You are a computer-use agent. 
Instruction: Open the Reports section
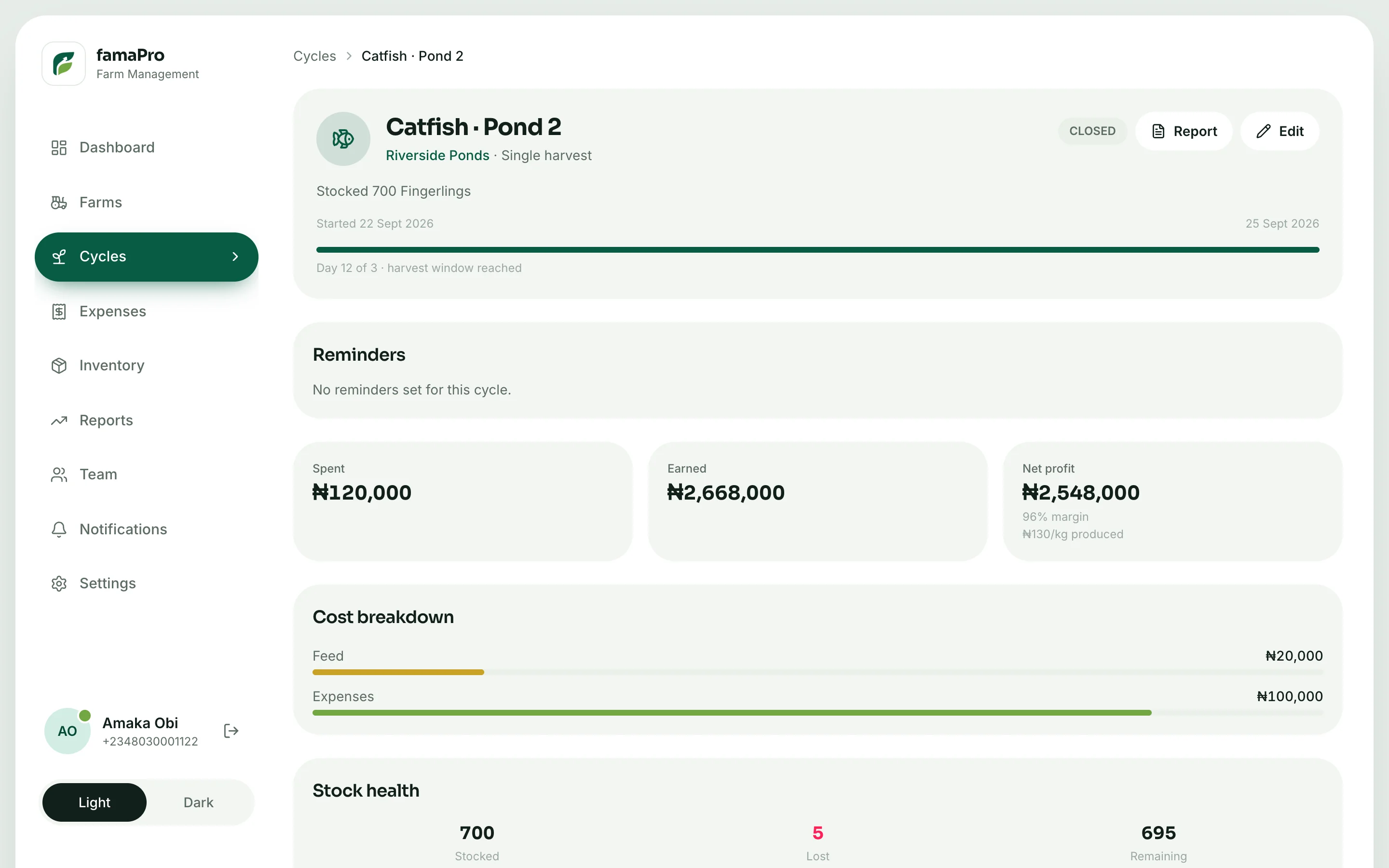146,421
